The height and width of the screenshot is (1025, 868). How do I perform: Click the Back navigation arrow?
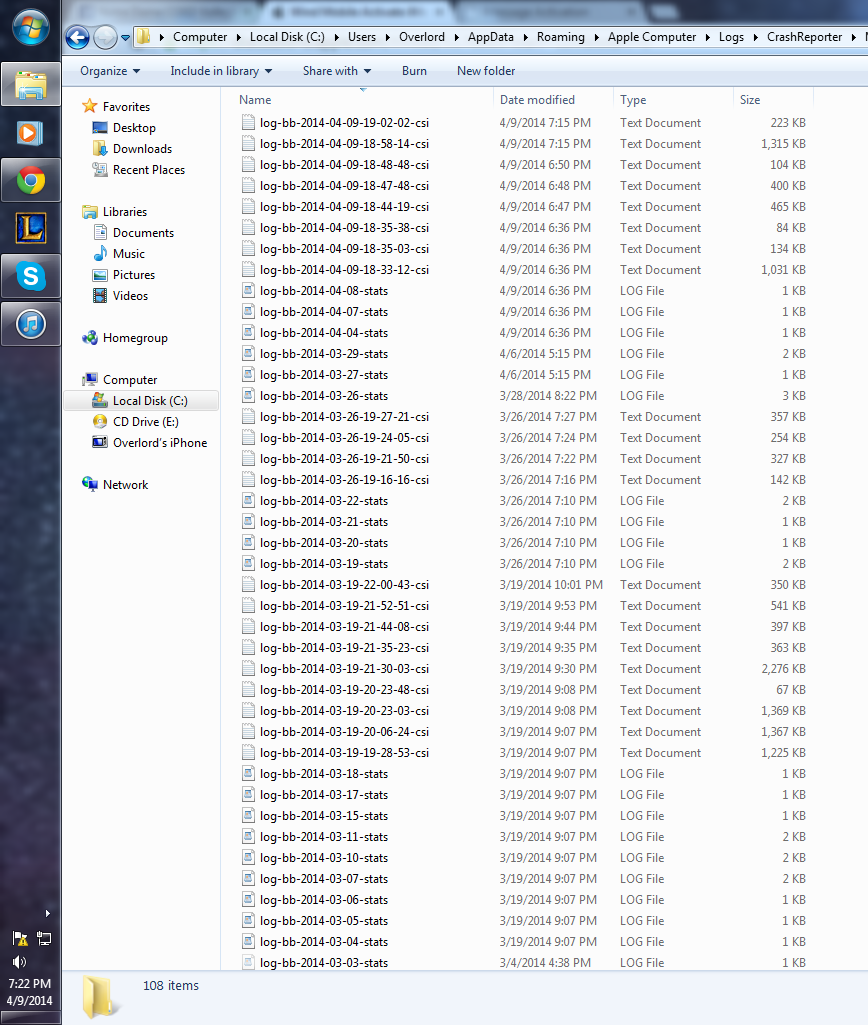pos(77,37)
